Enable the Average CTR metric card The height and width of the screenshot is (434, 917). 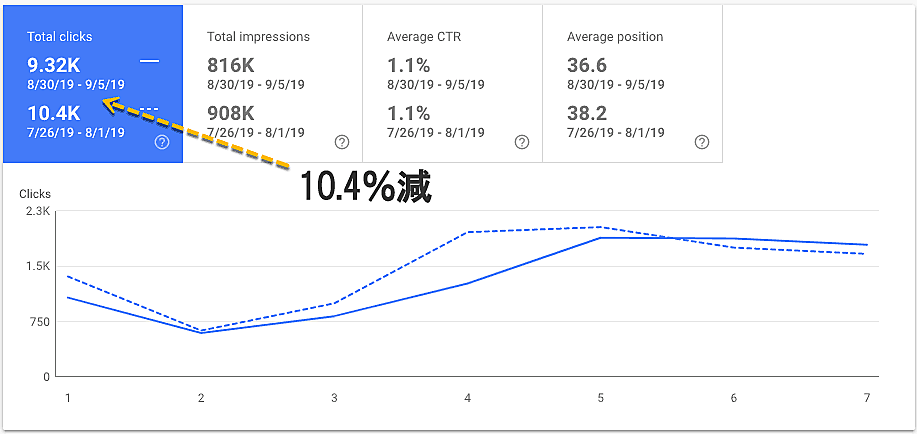(452, 36)
